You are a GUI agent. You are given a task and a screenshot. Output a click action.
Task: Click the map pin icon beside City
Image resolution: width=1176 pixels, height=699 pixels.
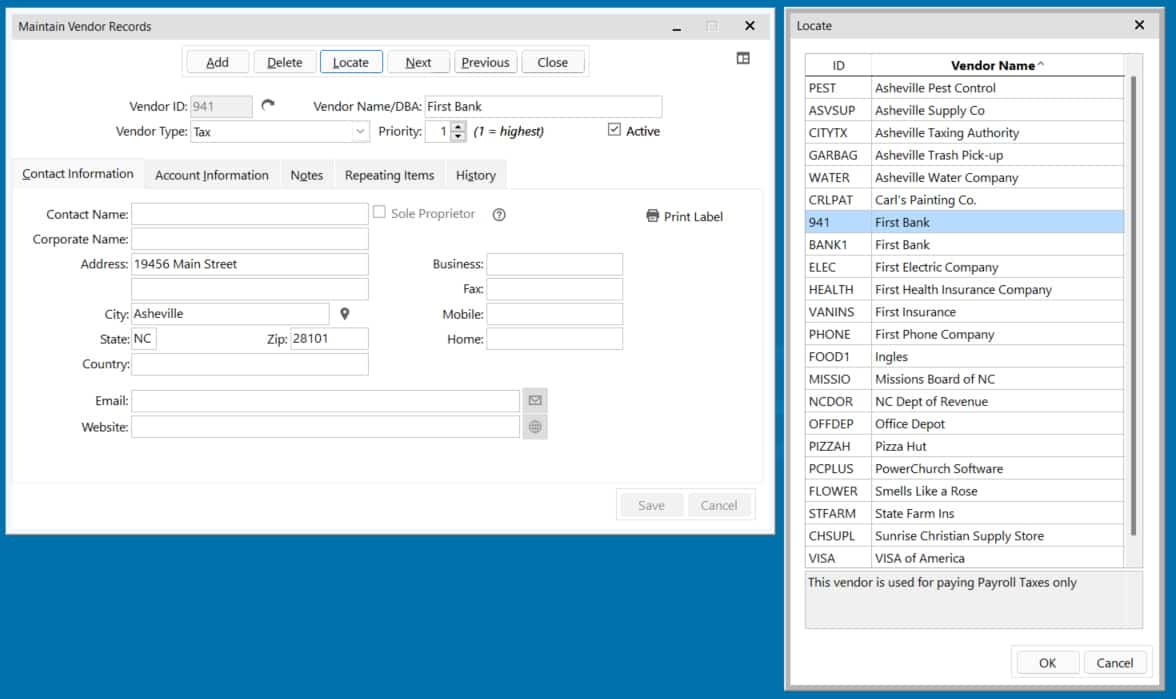(x=344, y=314)
